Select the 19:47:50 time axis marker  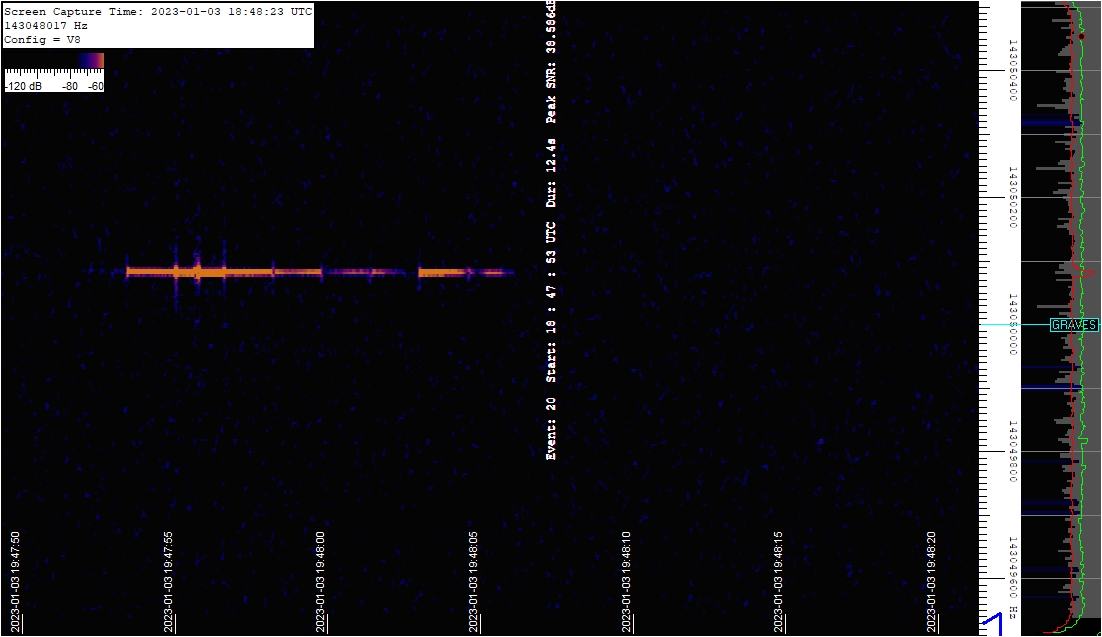click(x=15, y=582)
